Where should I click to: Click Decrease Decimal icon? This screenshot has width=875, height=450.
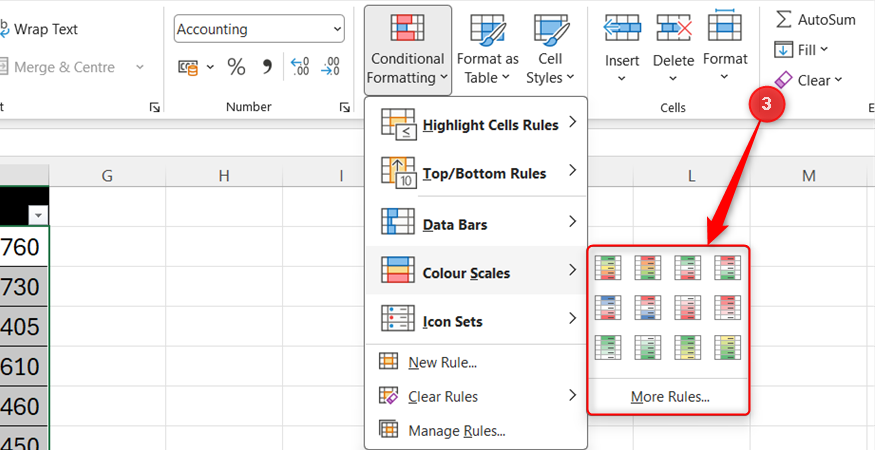[x=331, y=67]
